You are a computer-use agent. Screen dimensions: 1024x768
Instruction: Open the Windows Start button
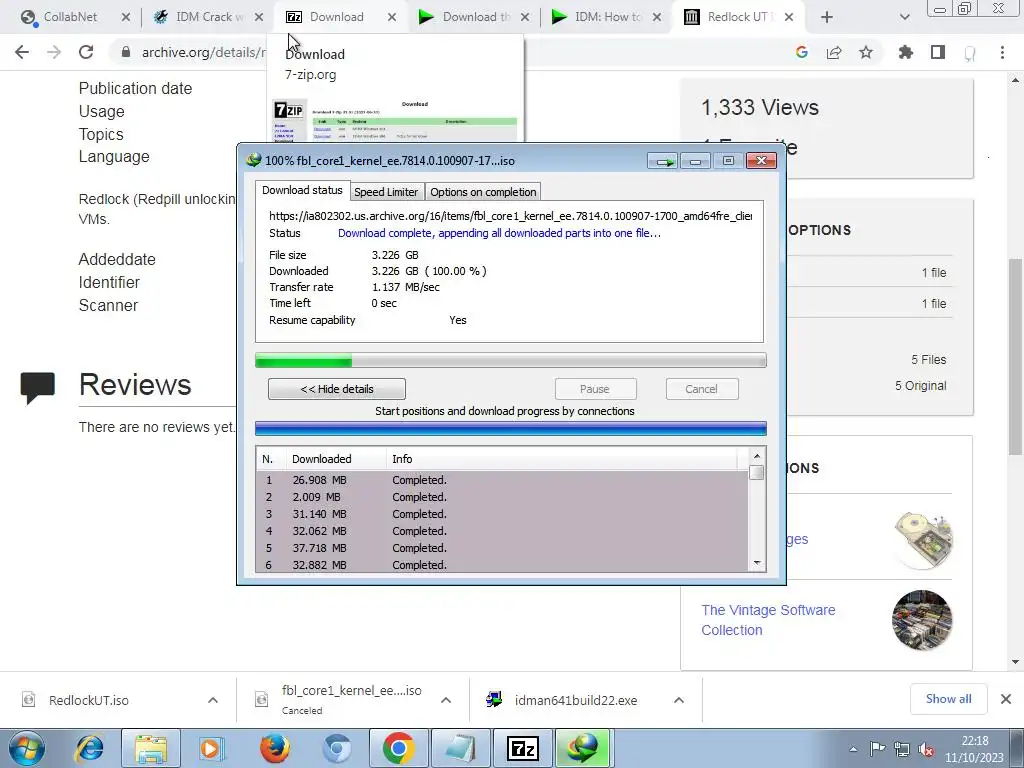tap(27, 748)
